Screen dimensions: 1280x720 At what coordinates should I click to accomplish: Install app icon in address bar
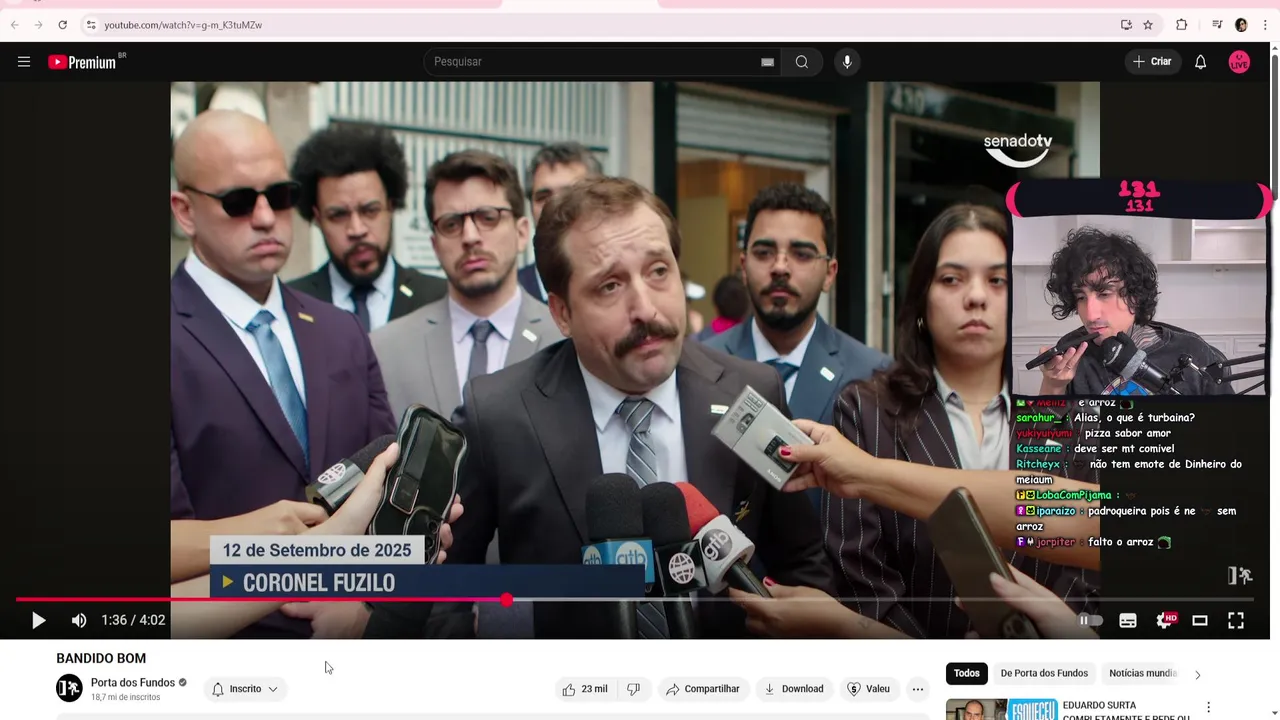point(1126,25)
